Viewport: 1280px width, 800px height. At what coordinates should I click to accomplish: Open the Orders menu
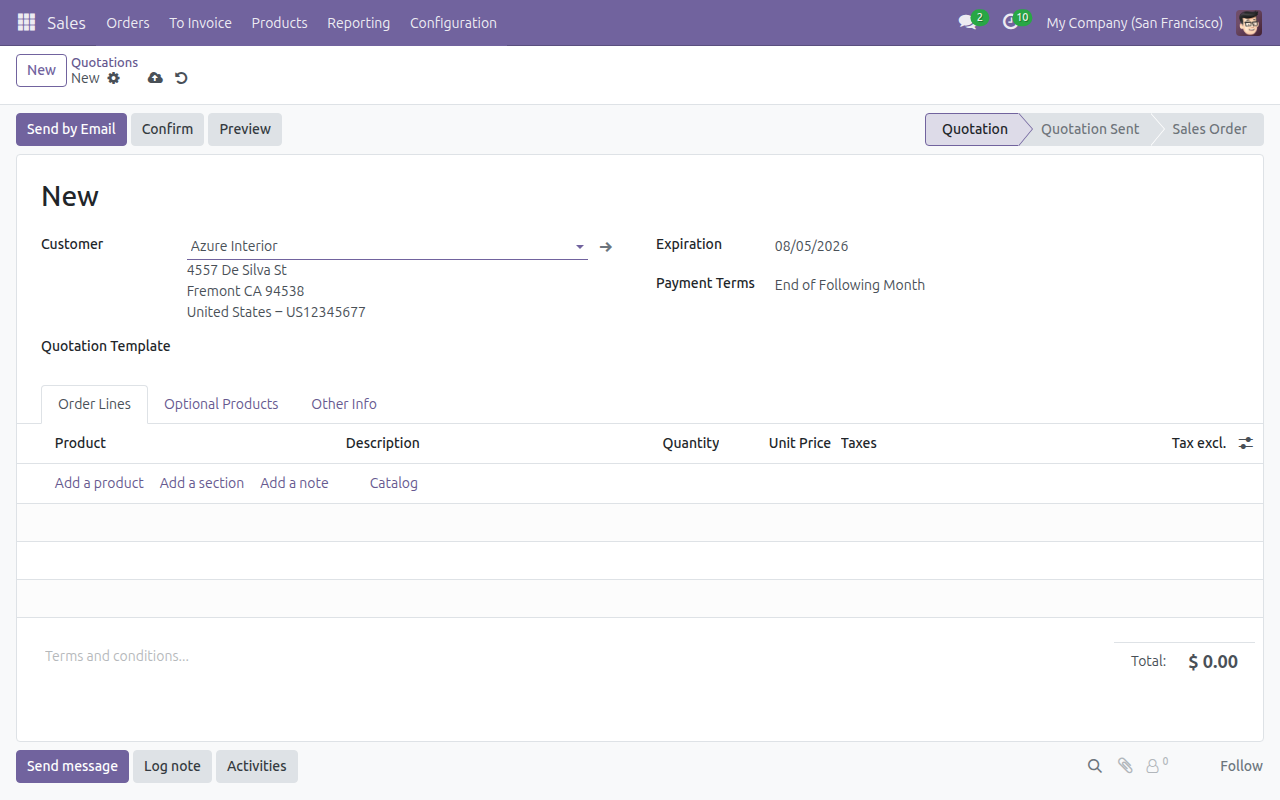pos(128,22)
